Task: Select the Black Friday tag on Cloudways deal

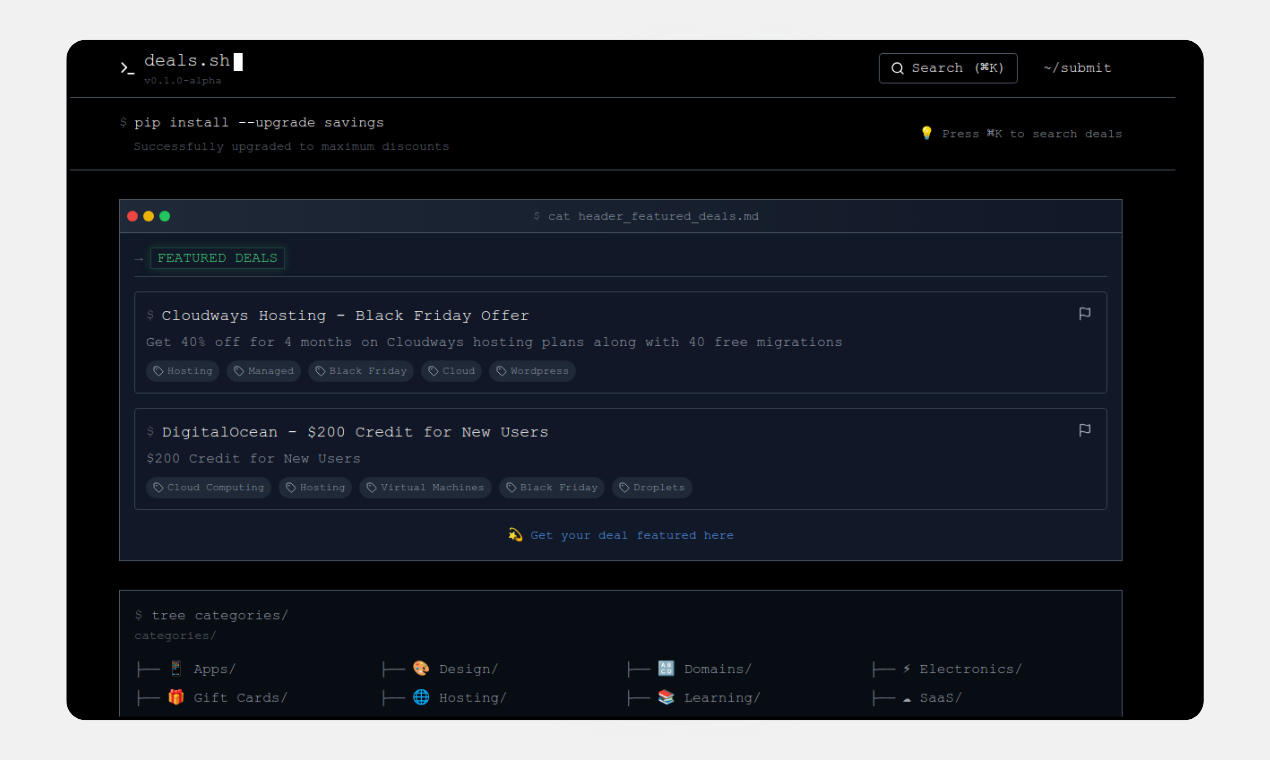Action: (x=360, y=371)
